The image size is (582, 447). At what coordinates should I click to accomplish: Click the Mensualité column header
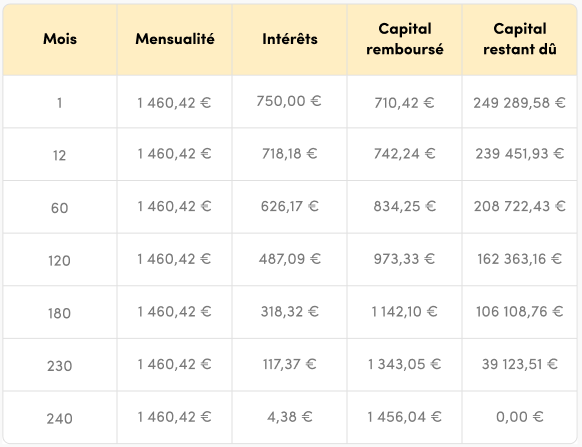tap(175, 39)
